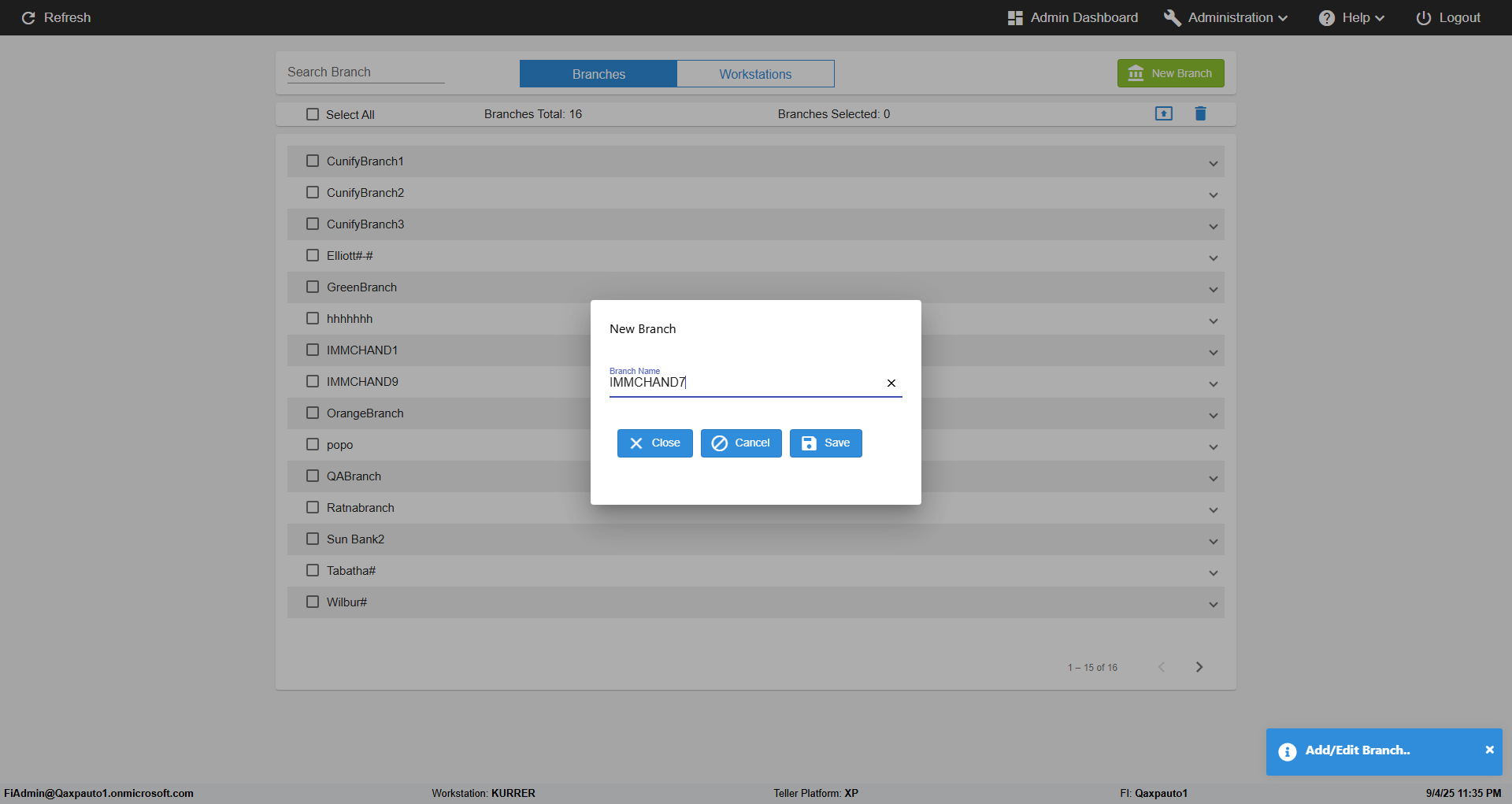This screenshot has height=804, width=1512.
Task: Tick the CunifyBranch2 checkbox
Action: point(313,192)
